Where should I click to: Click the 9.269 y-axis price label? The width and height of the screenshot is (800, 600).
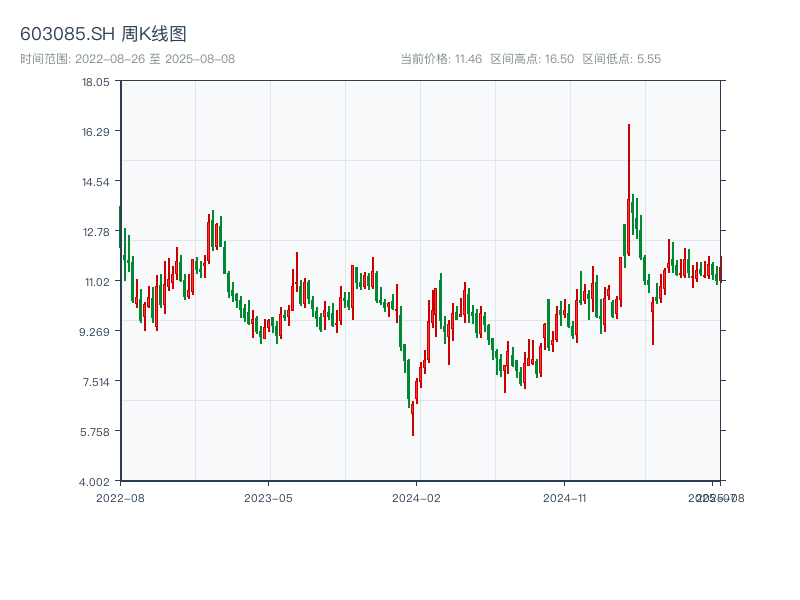(96, 332)
